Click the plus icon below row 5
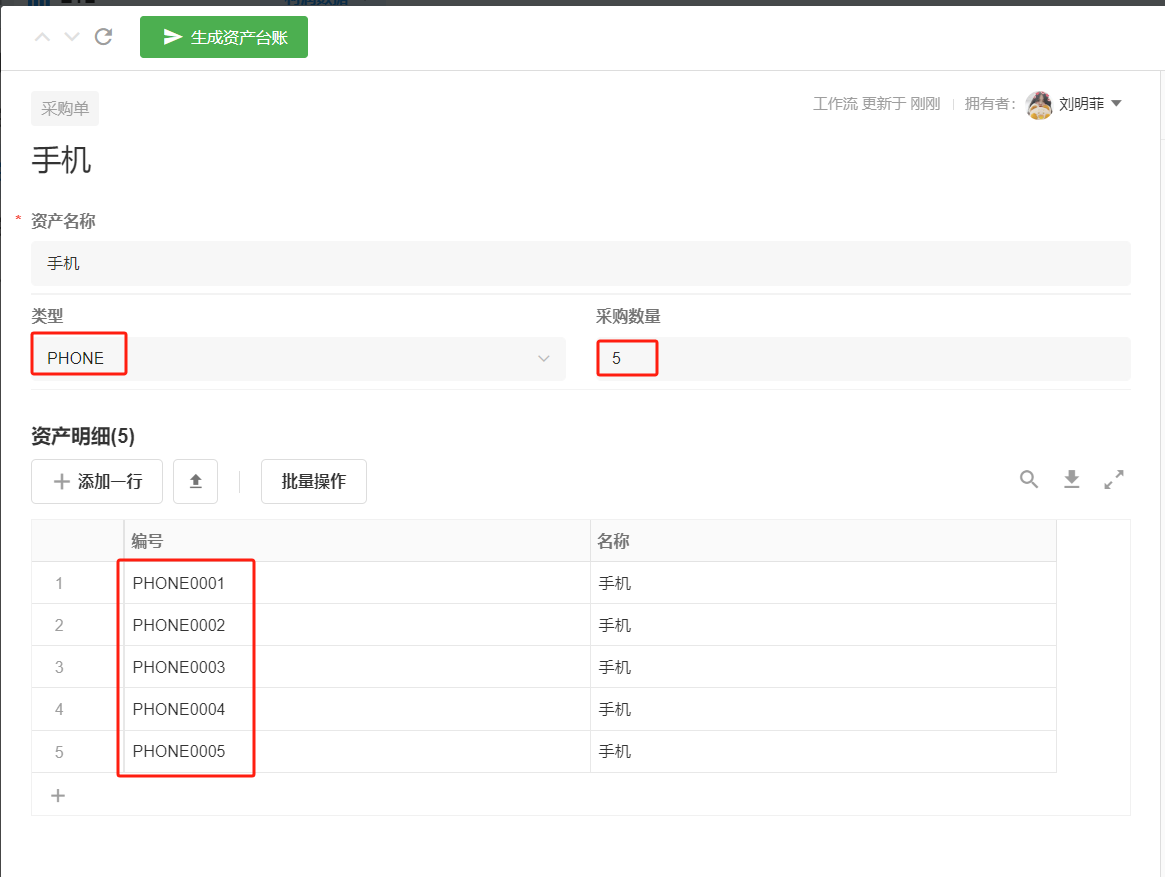1165x877 pixels. (x=58, y=796)
